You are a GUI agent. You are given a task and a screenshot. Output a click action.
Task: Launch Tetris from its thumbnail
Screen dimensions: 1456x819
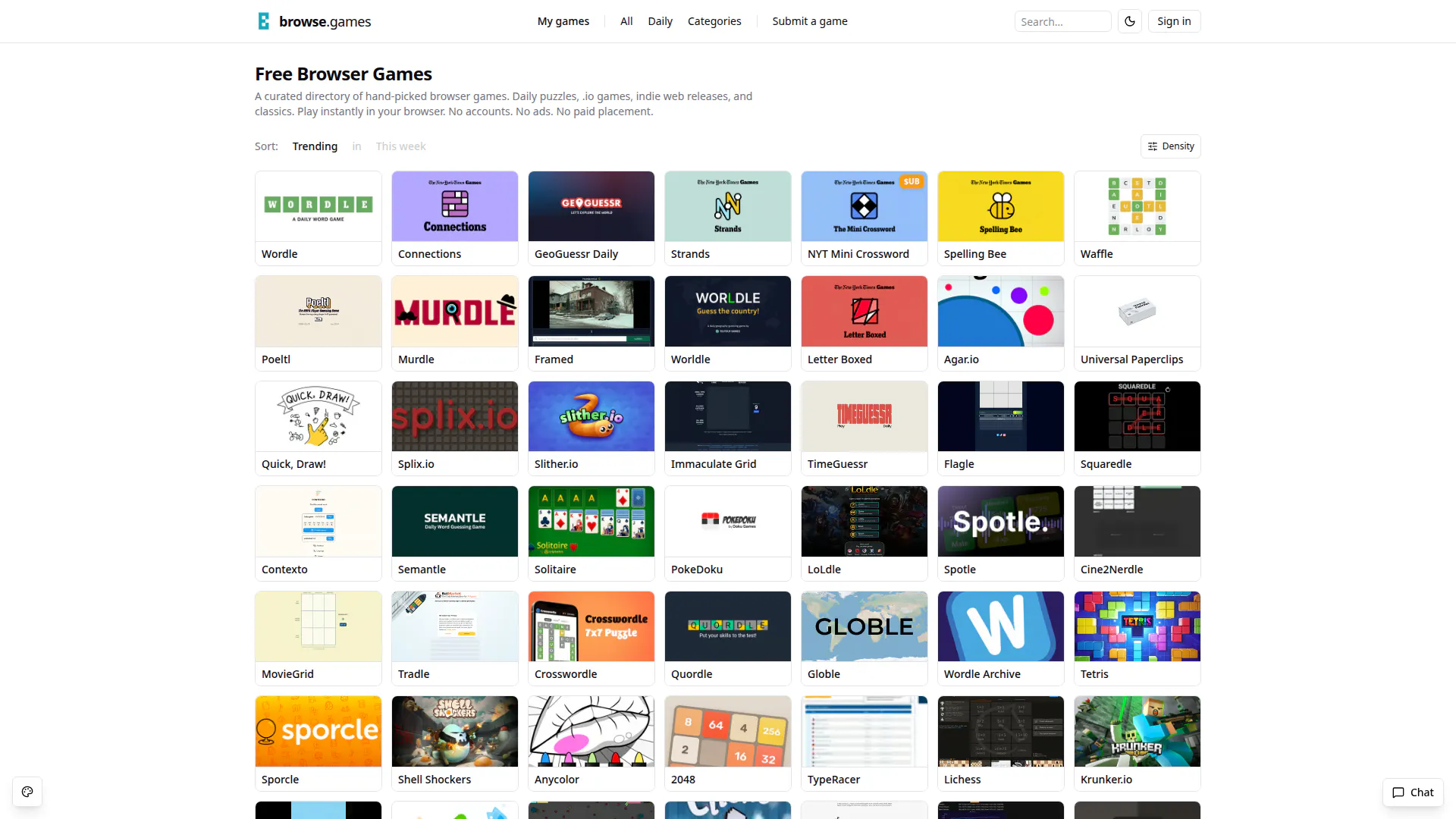[1137, 626]
